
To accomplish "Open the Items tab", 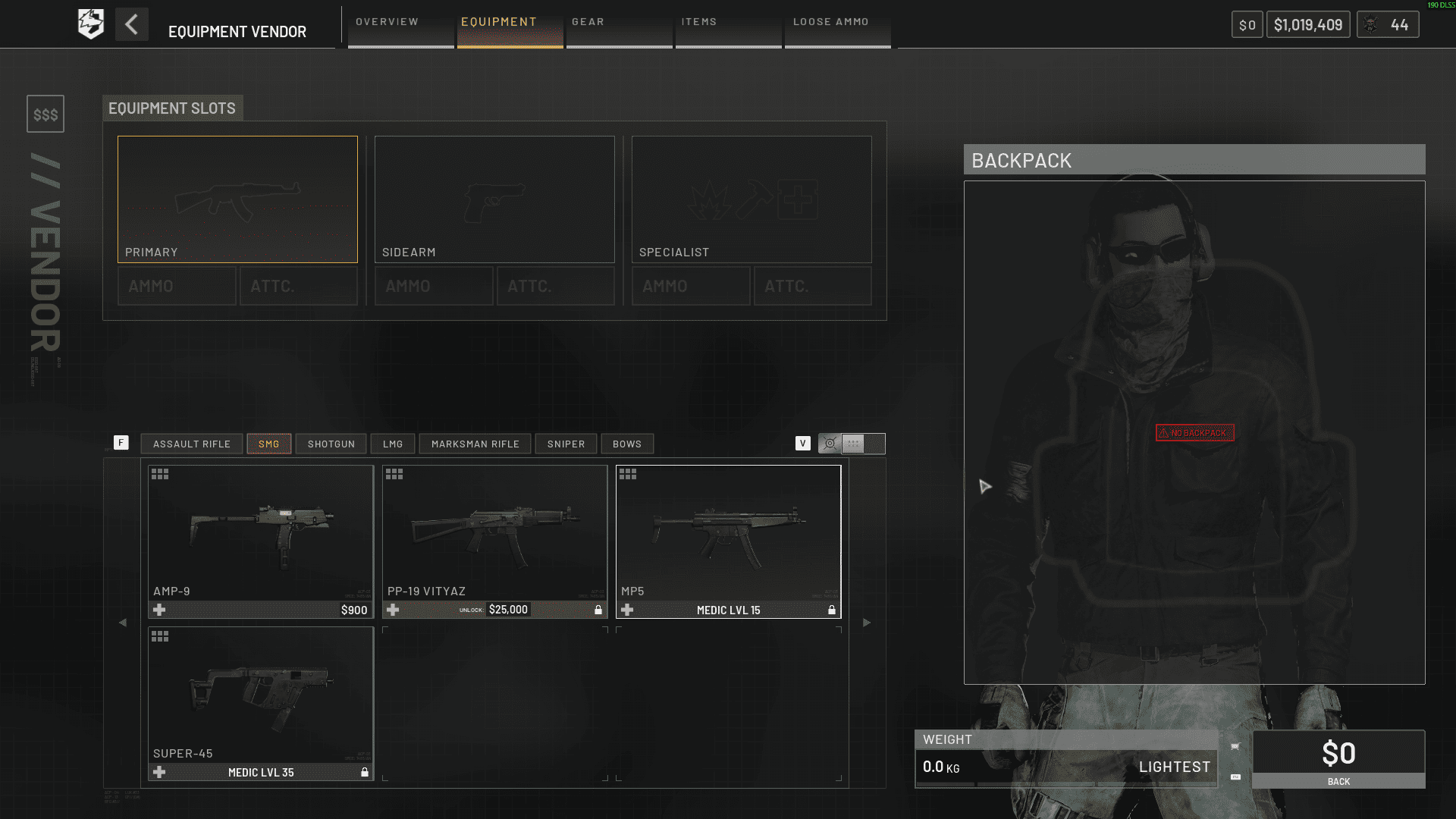I will click(x=729, y=26).
